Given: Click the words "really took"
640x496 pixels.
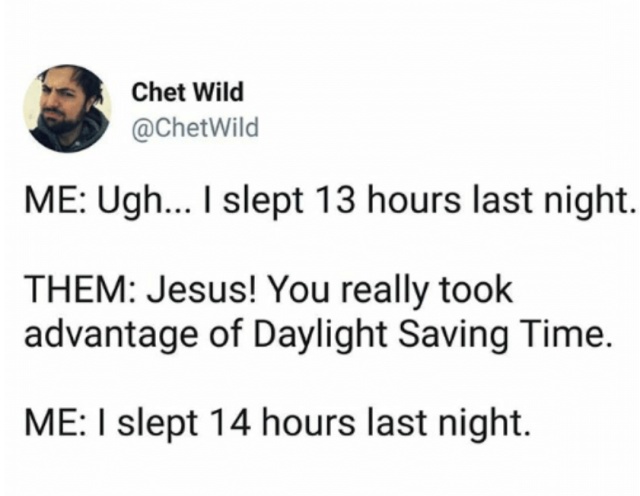Looking at the screenshot, I should coord(427,292).
